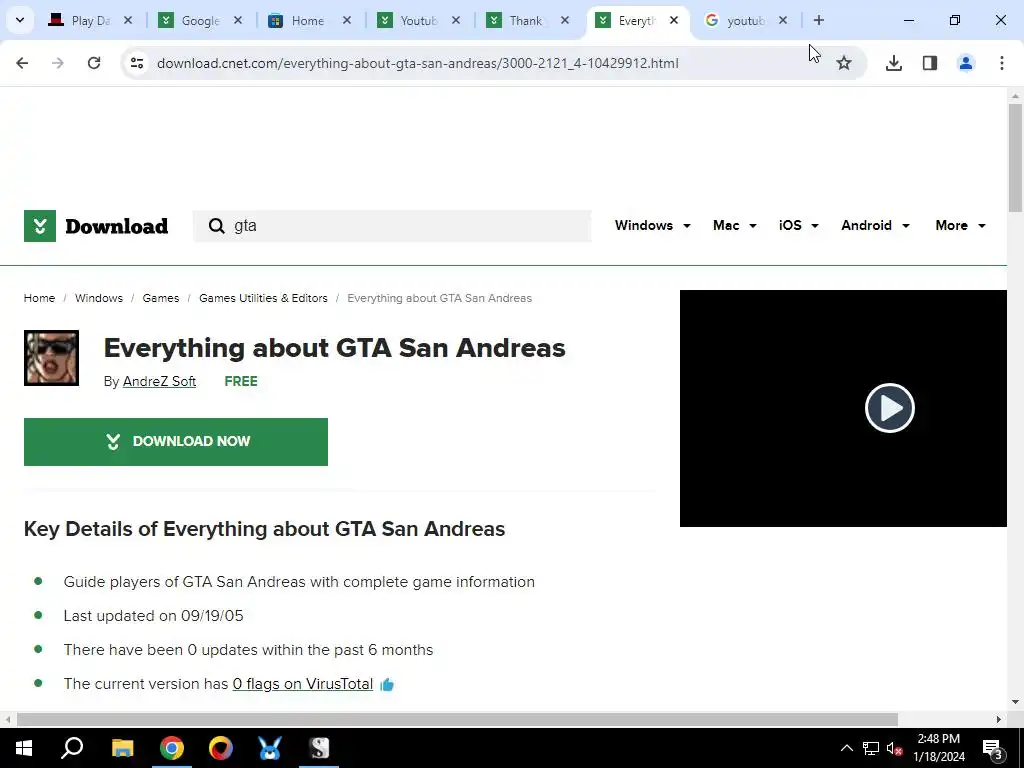Viewport: 1024px width, 768px height.
Task: Open the notification center icon
Action: [992, 748]
